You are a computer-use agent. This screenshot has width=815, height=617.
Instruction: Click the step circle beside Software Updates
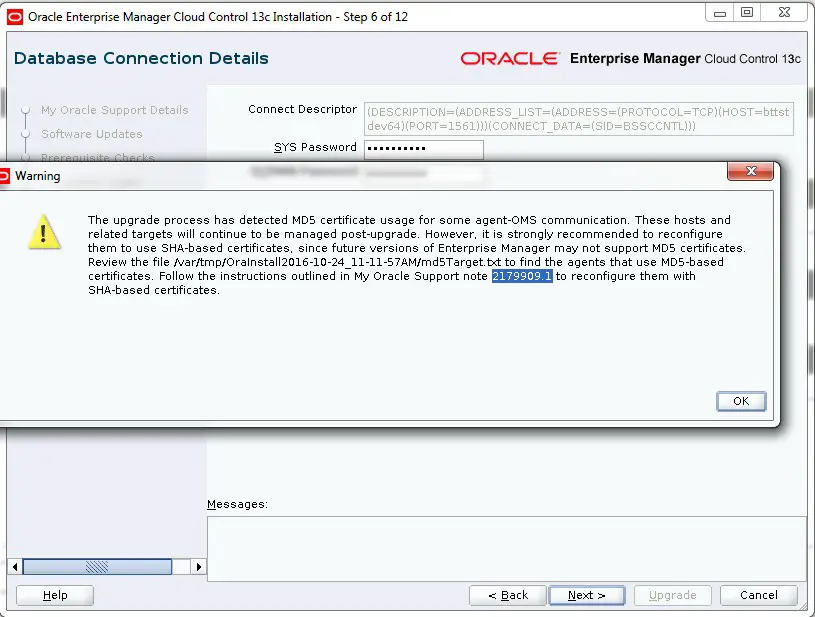(x=25, y=134)
